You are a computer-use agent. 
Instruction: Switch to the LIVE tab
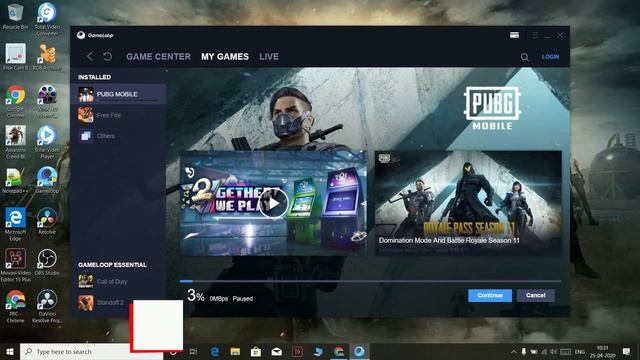(269, 57)
